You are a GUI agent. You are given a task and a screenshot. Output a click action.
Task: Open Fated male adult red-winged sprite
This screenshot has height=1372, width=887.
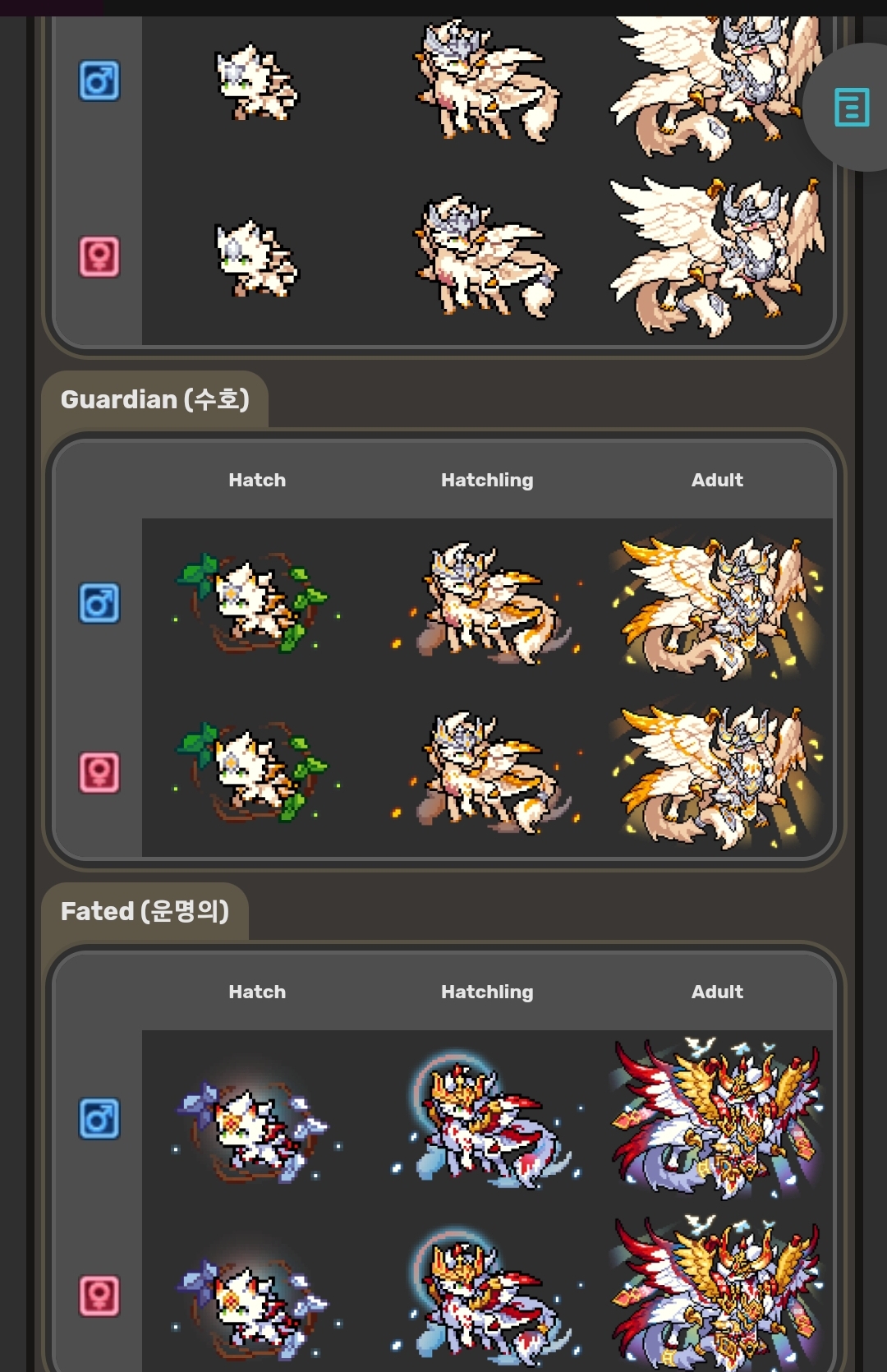pyautogui.click(x=717, y=1117)
